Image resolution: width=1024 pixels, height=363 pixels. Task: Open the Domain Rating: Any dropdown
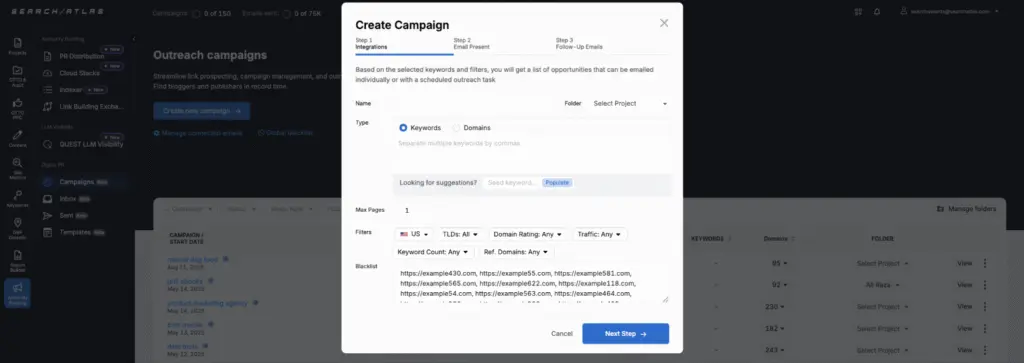pos(528,234)
